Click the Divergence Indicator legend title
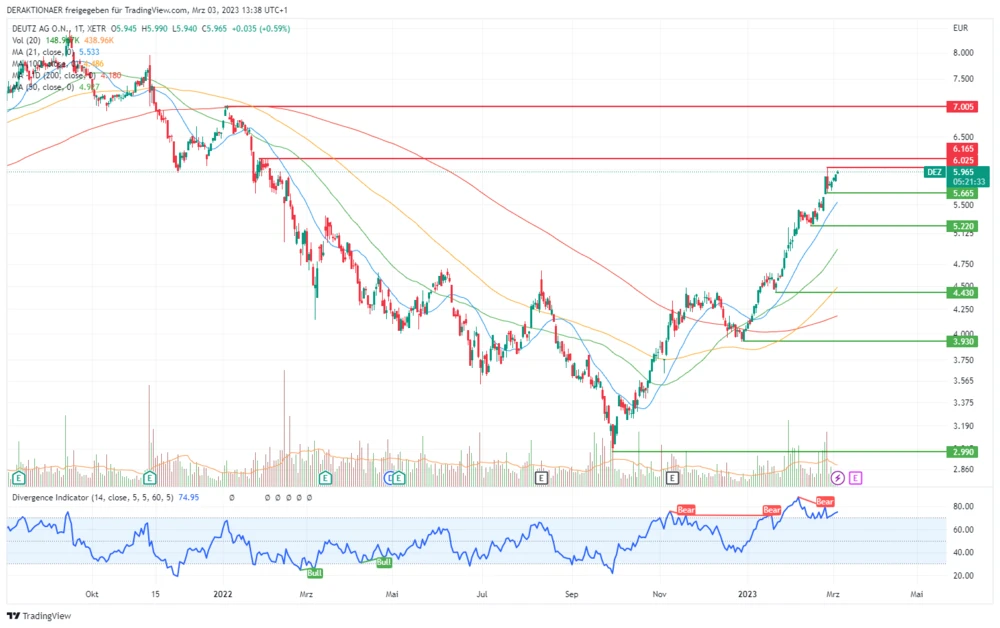 tap(92, 497)
